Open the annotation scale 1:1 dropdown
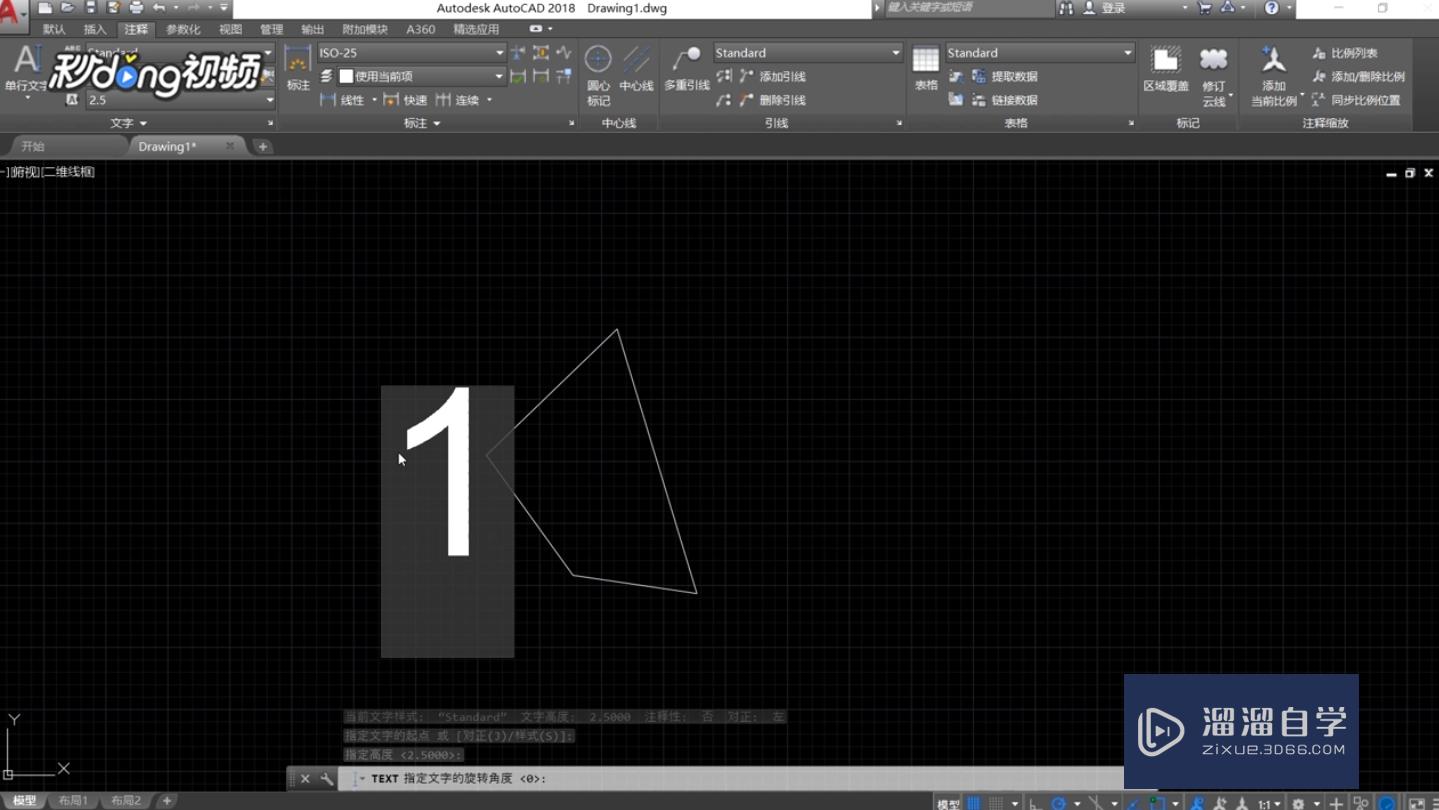This screenshot has width=1439, height=810. [1269, 803]
